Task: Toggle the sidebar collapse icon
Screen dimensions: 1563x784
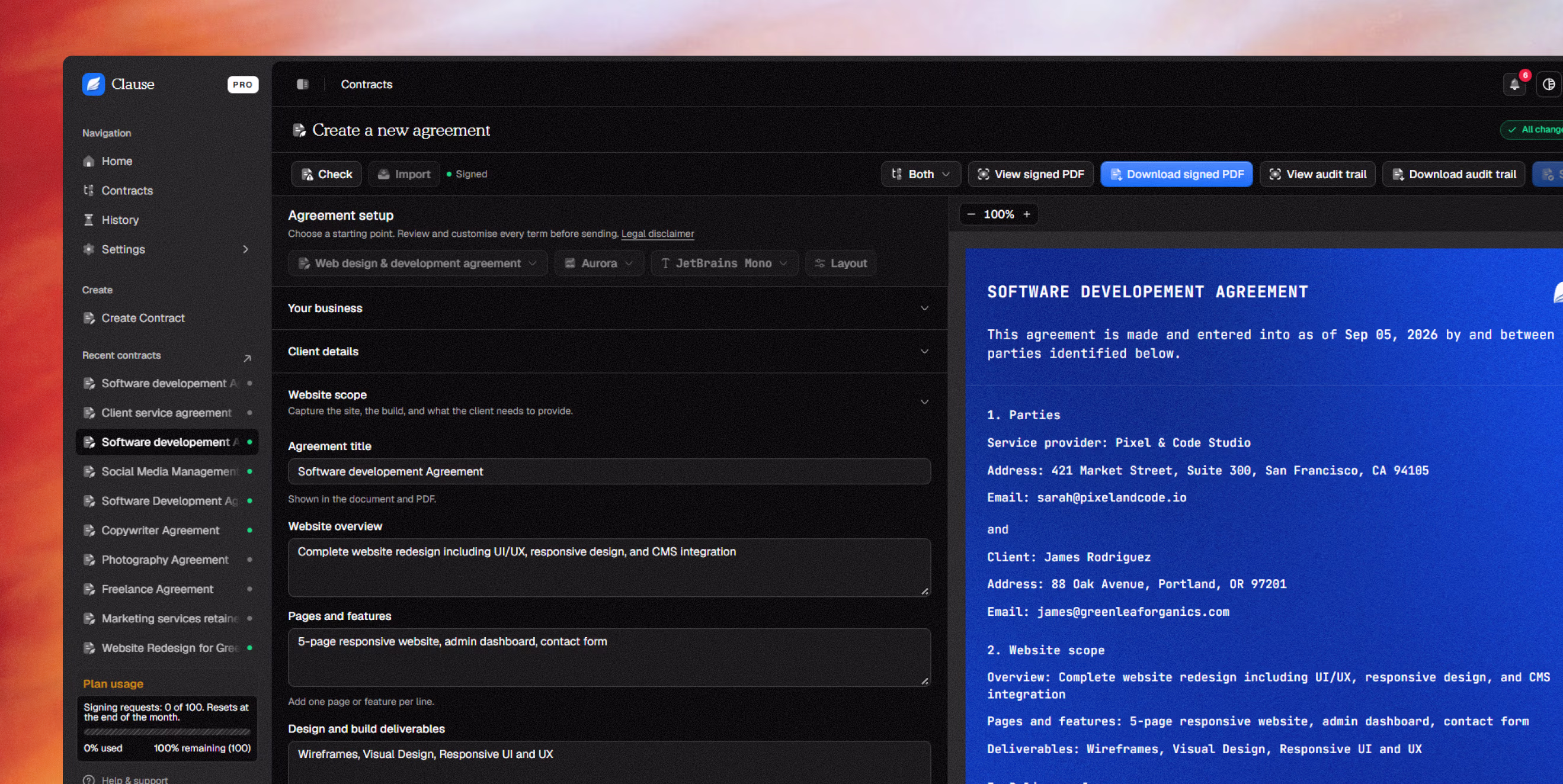Action: point(302,84)
